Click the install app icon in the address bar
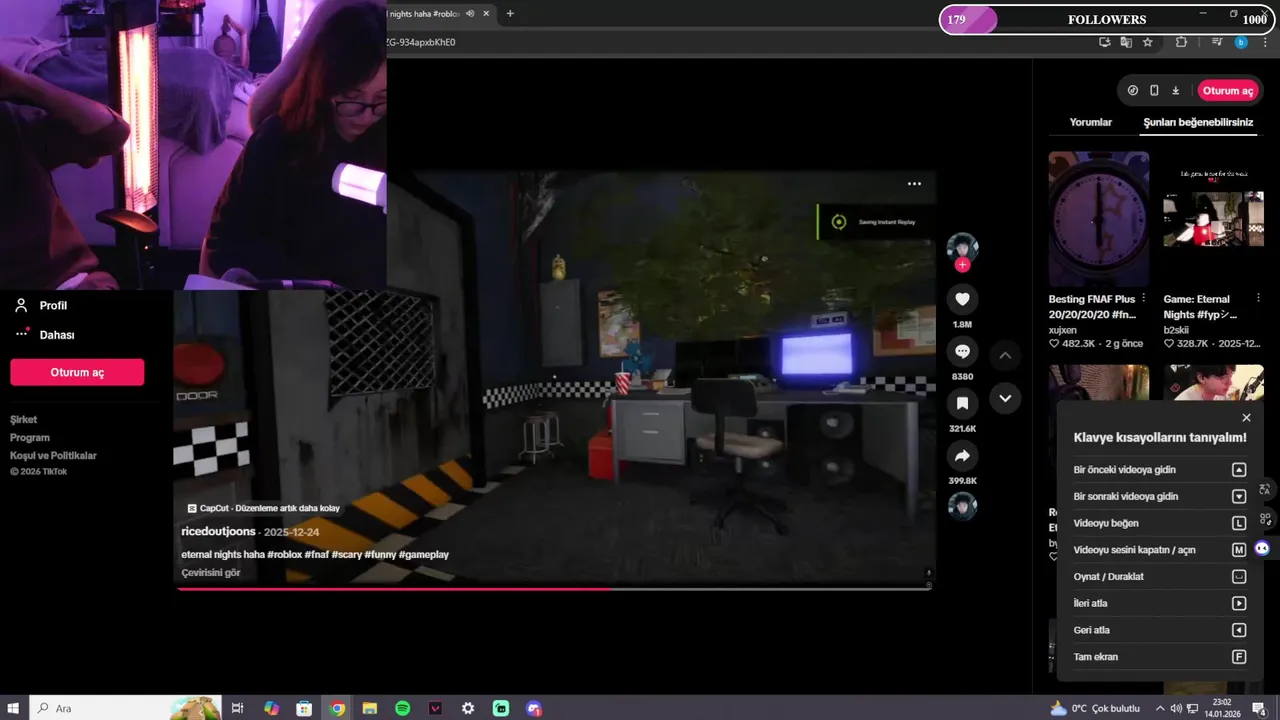The image size is (1280, 720). pos(1104,42)
